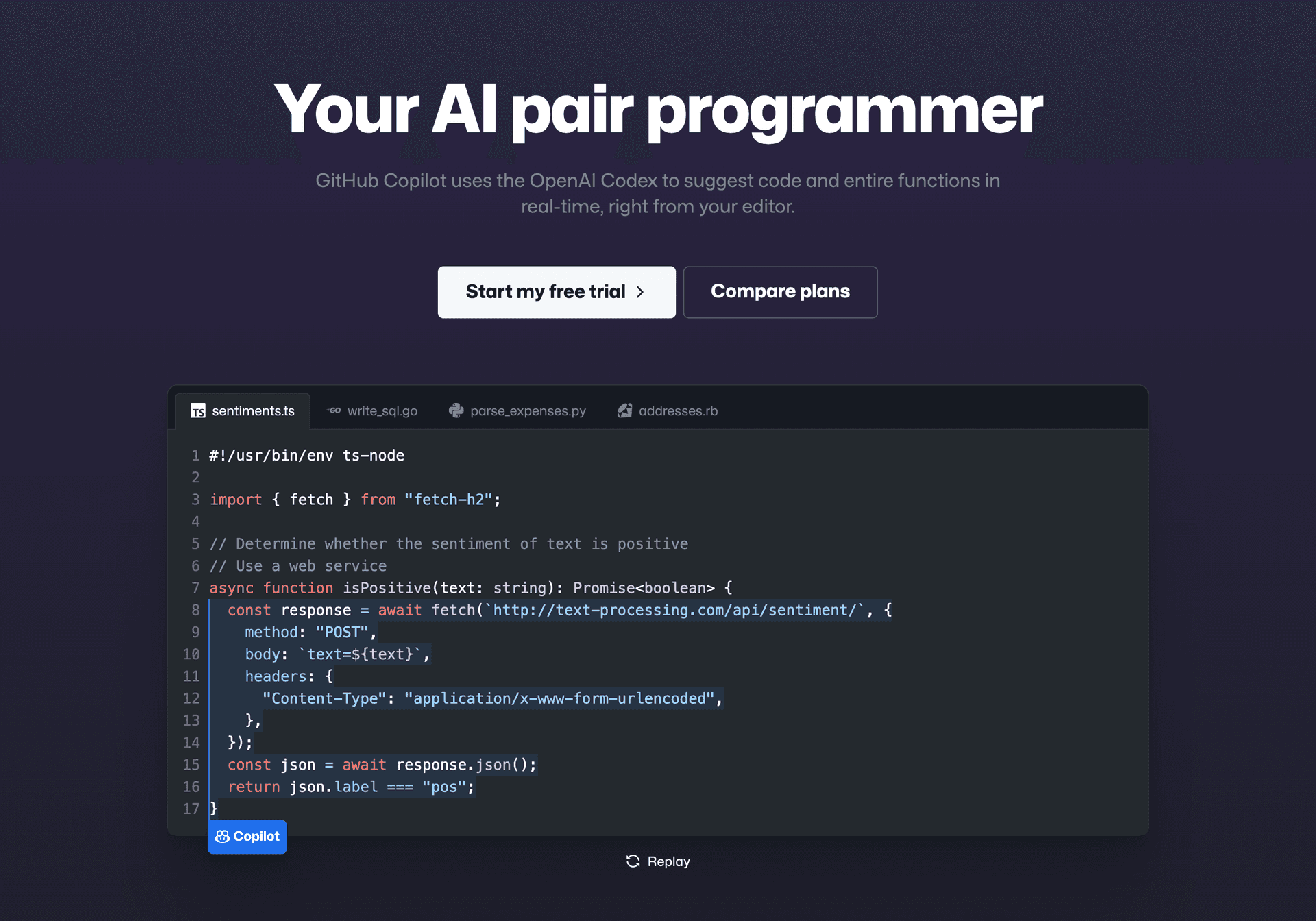Click line number 8 in the editor

(x=195, y=610)
